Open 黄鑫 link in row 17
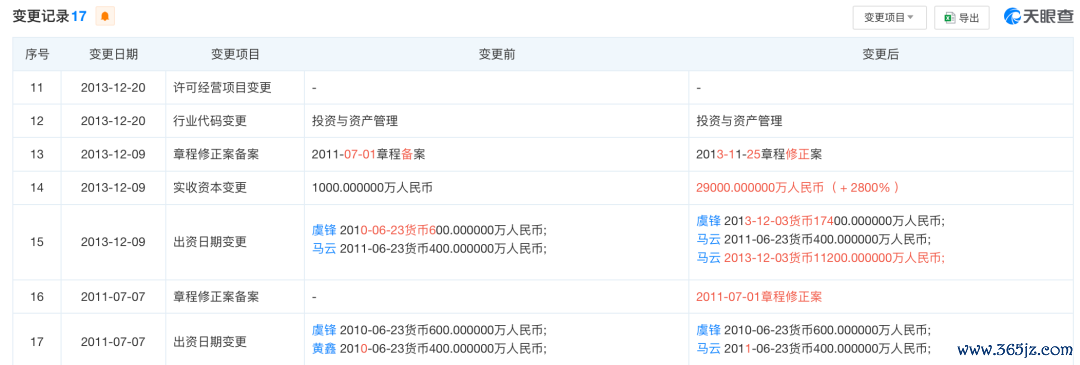The image size is (1080, 365). tap(324, 348)
